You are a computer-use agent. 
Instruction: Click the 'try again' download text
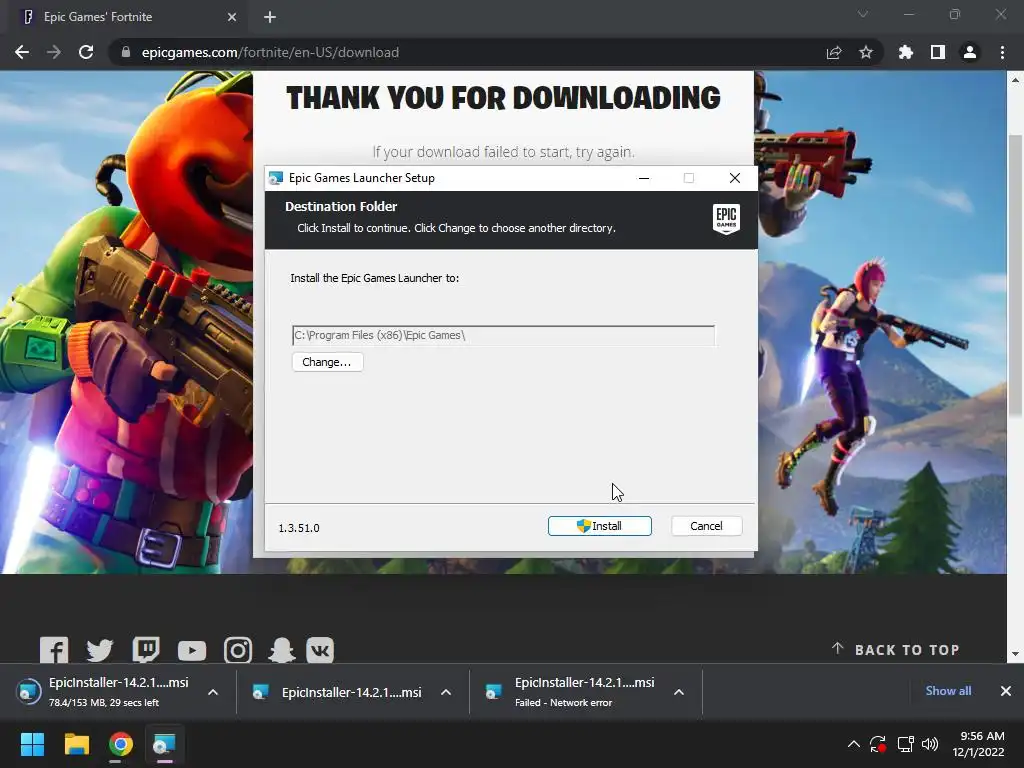pos(605,152)
